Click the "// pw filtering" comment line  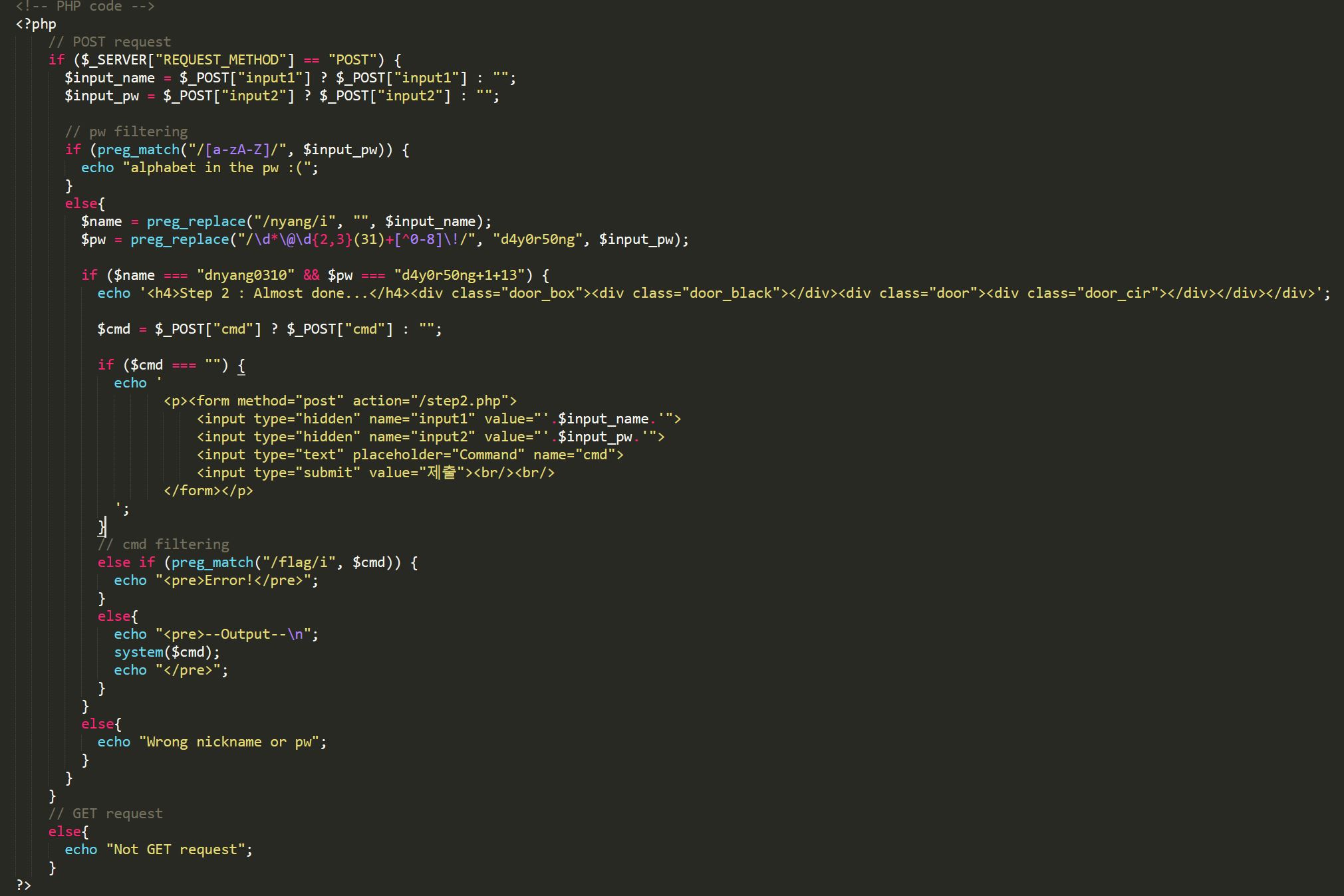click(126, 132)
